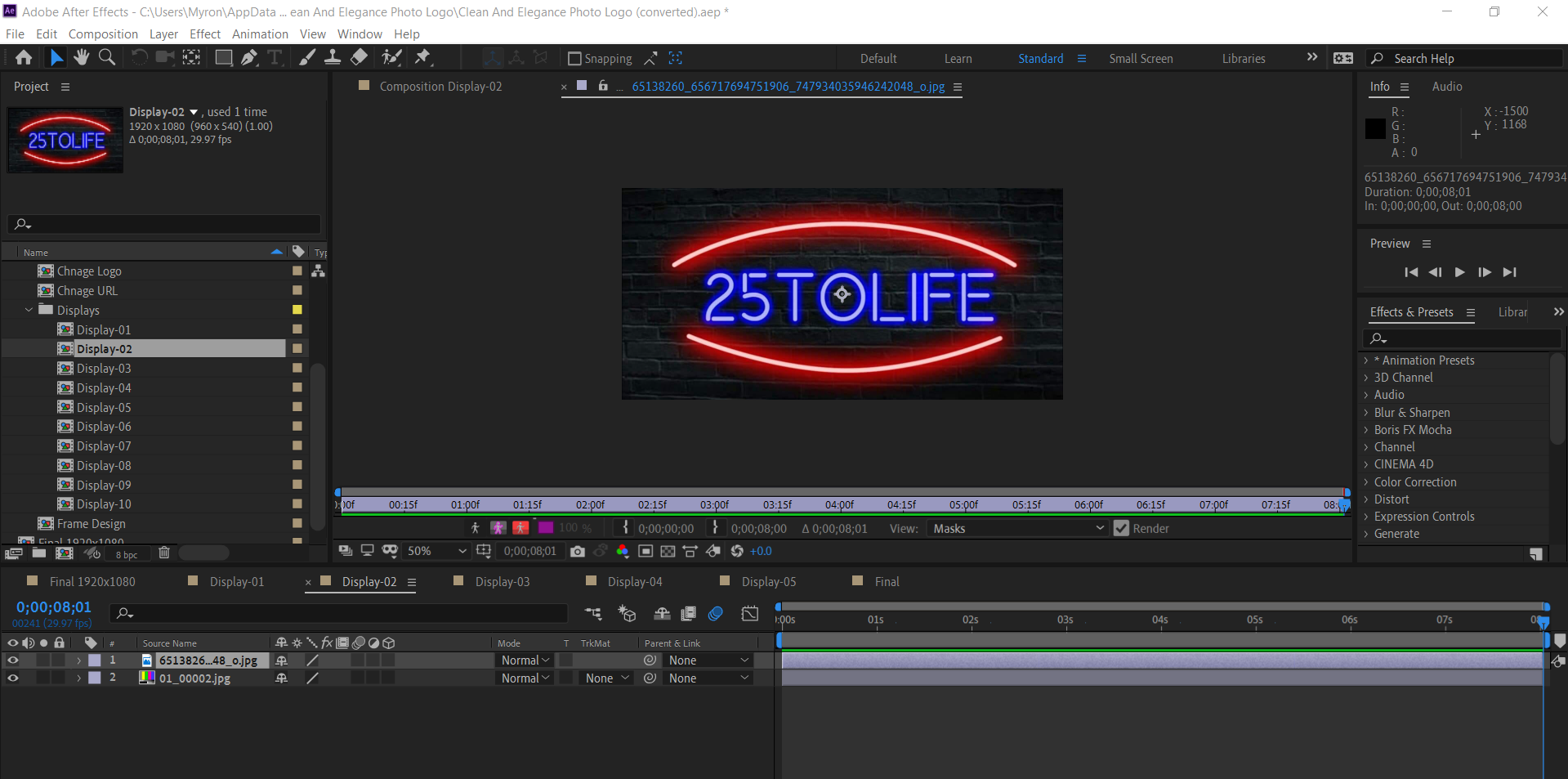Click show channel color icon
The width and height of the screenshot is (1568, 779).
pos(623,551)
